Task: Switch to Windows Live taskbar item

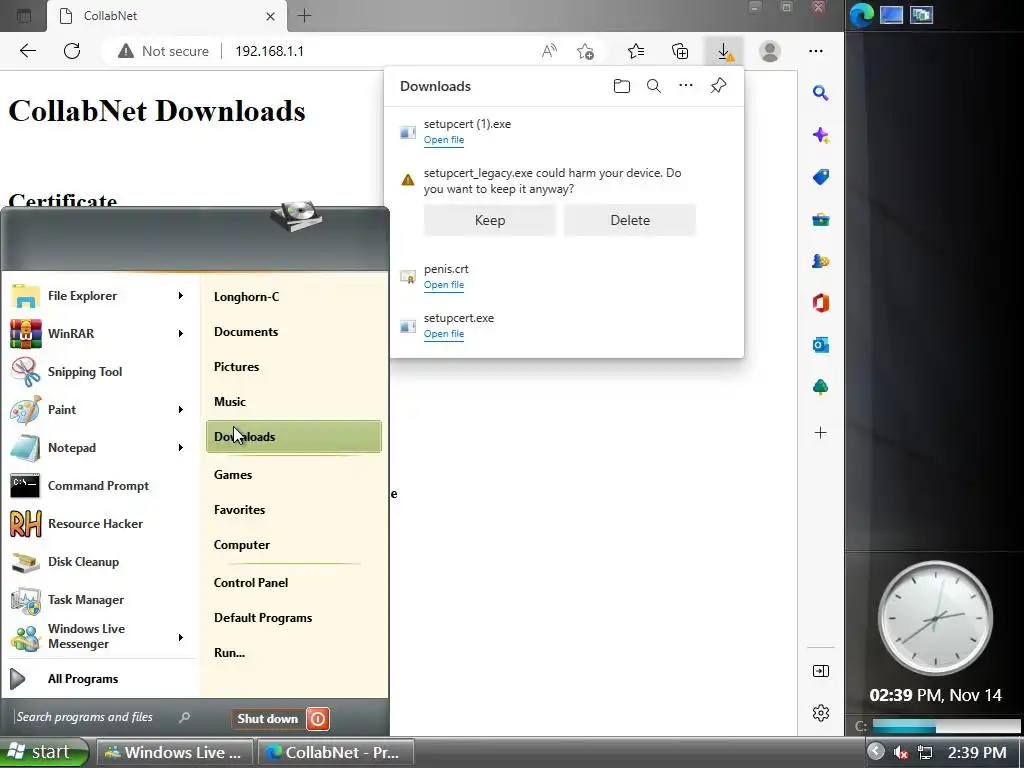Action: pyautogui.click(x=174, y=752)
